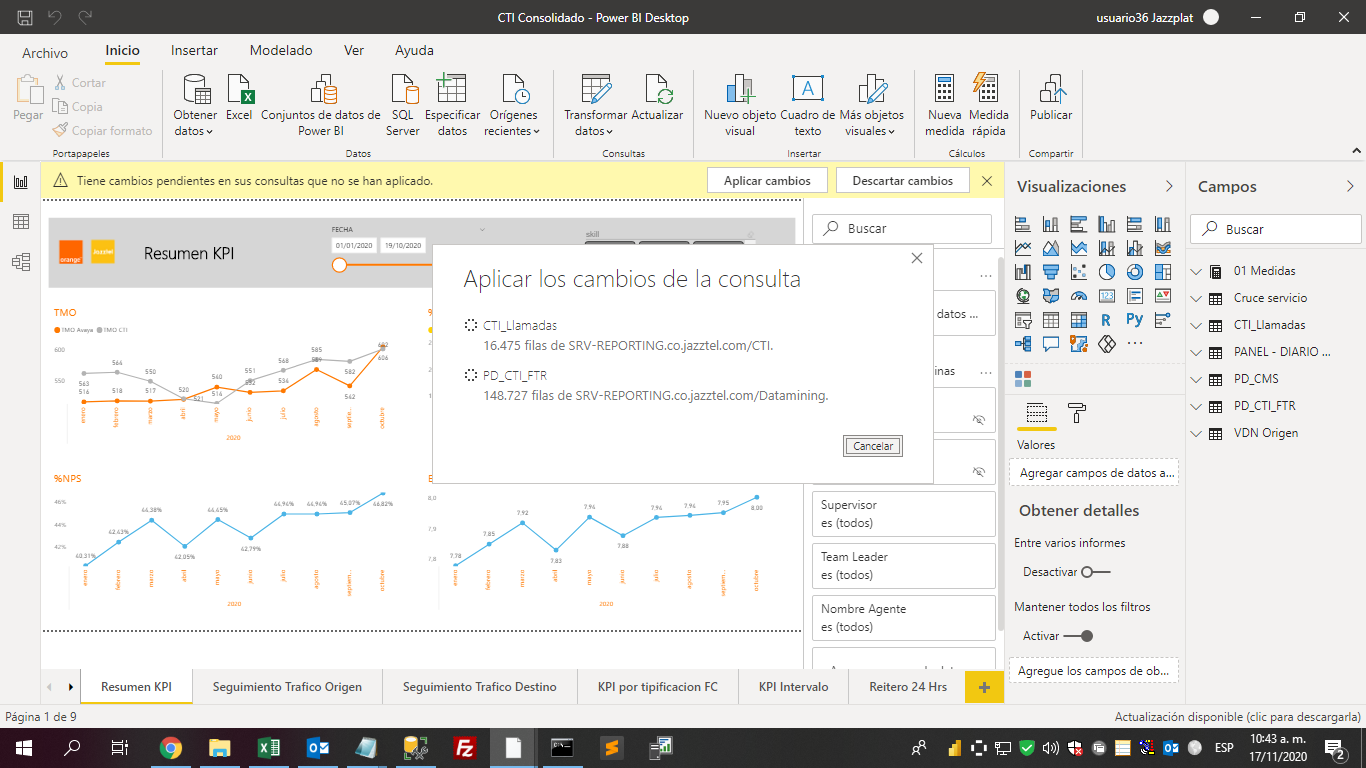Click the Excel data source icon in ribbon
Image resolution: width=1366 pixels, height=768 pixels.
click(x=239, y=97)
